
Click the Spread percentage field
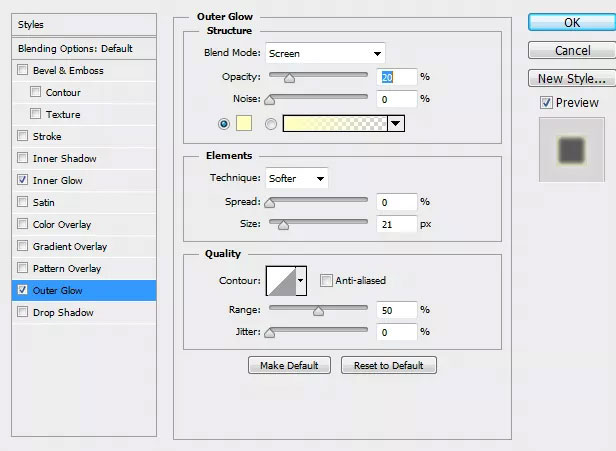pyautogui.click(x=396, y=202)
